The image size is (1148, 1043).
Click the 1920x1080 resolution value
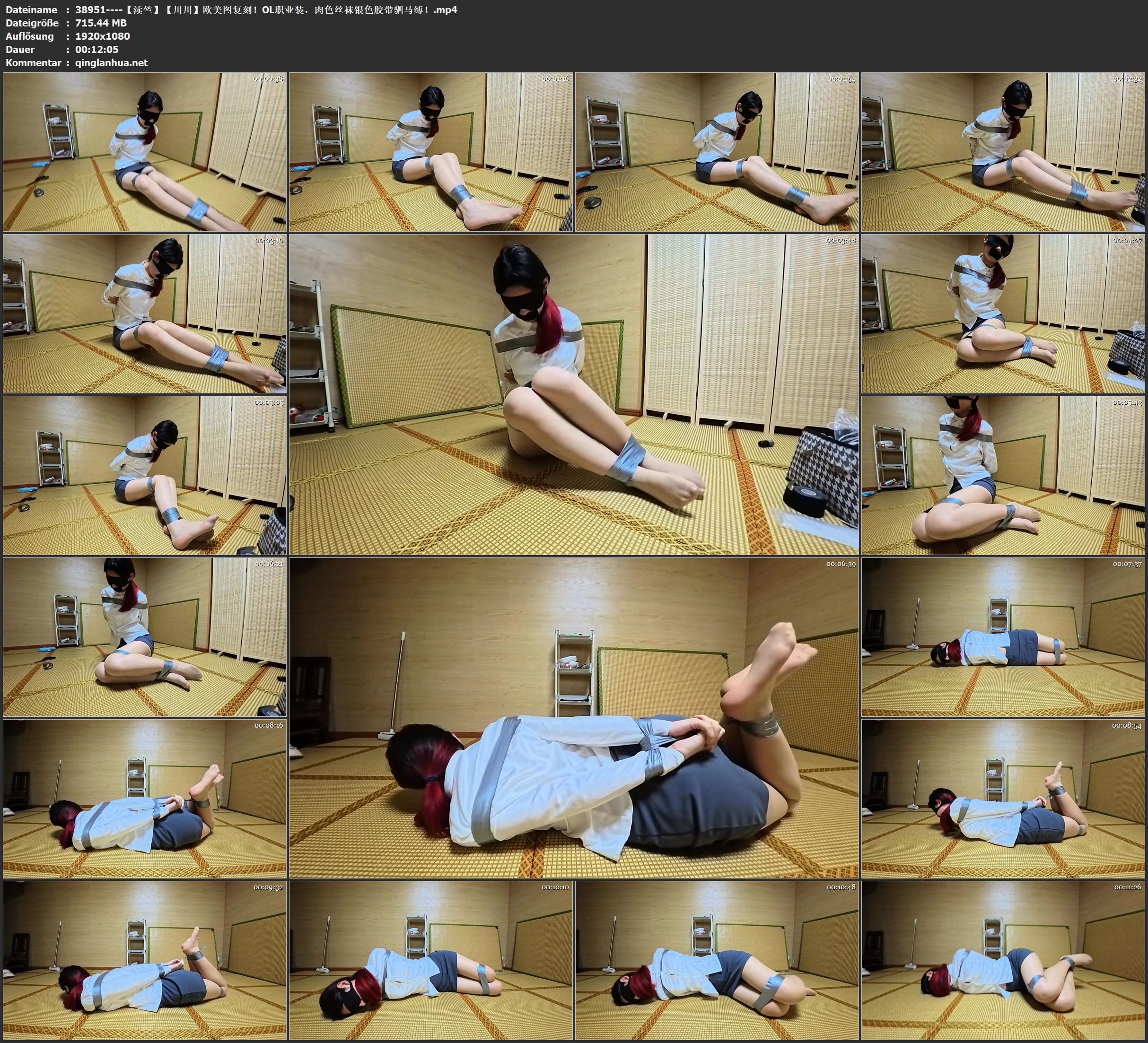point(103,36)
